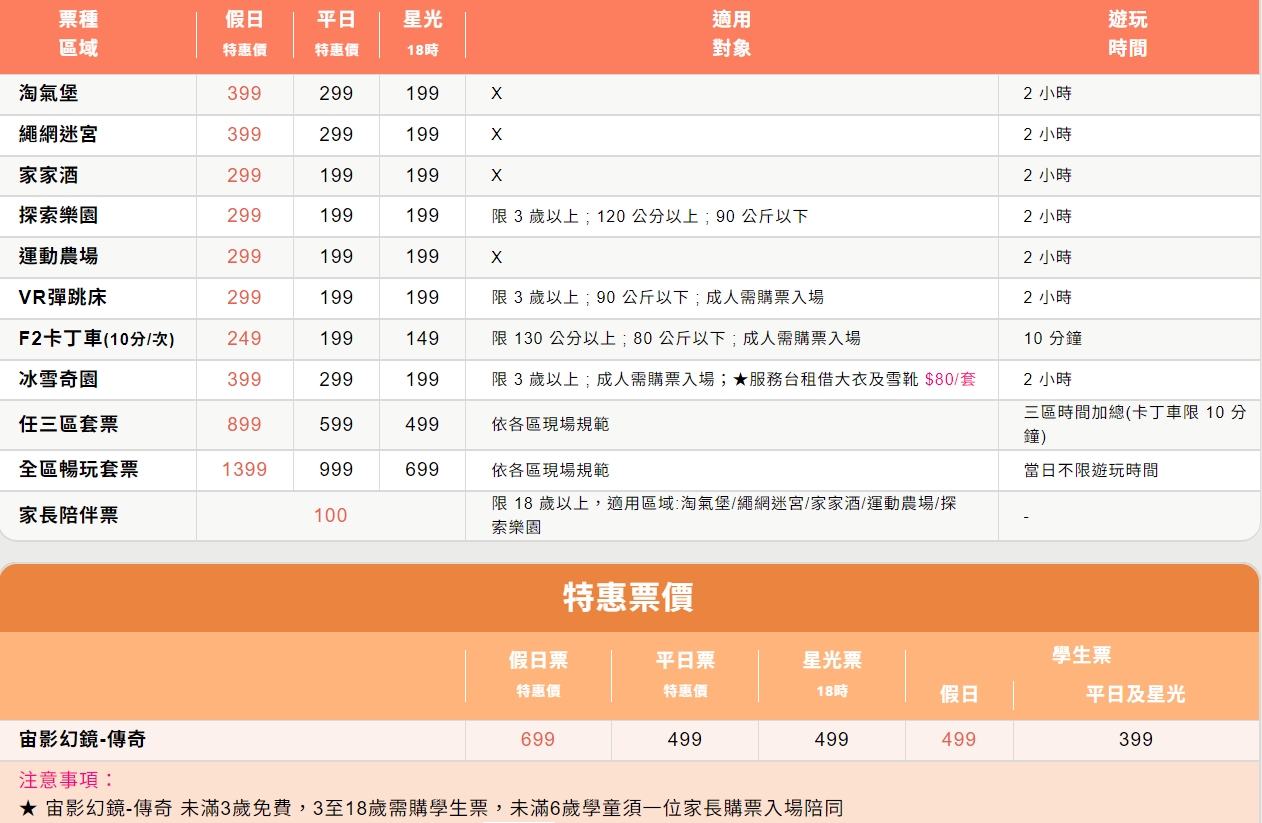
Task: Click the 淘氣堡 ticket row label
Action: coord(48,94)
